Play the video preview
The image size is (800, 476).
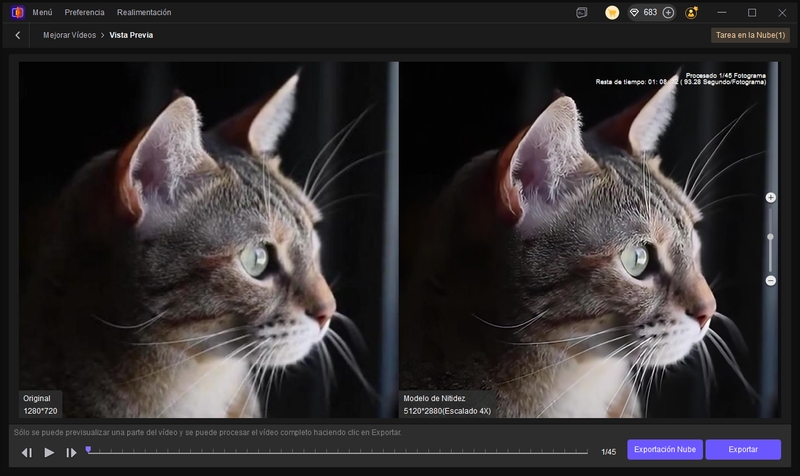pos(49,452)
